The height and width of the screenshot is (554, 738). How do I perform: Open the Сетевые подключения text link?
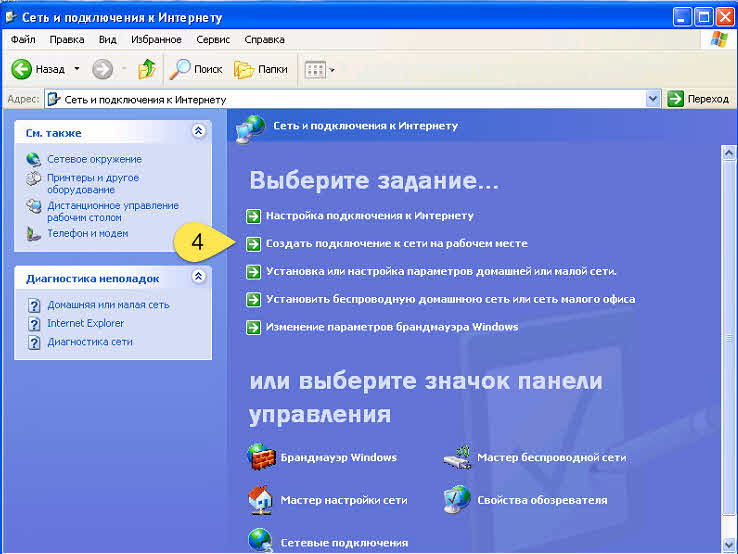point(344,543)
